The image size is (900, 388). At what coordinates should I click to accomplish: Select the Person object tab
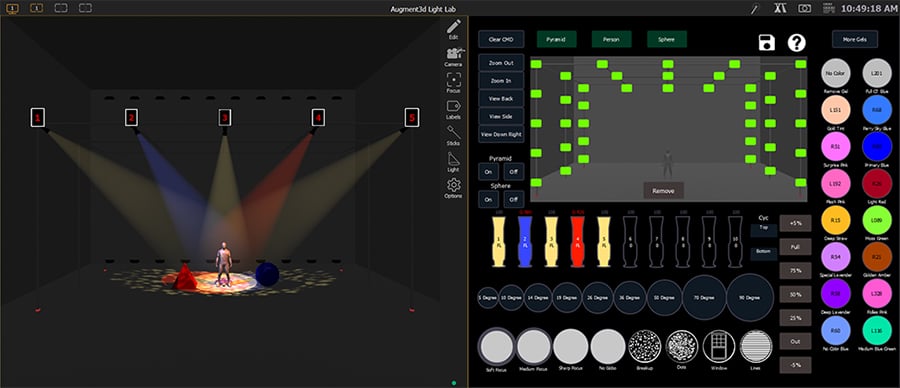pos(611,39)
